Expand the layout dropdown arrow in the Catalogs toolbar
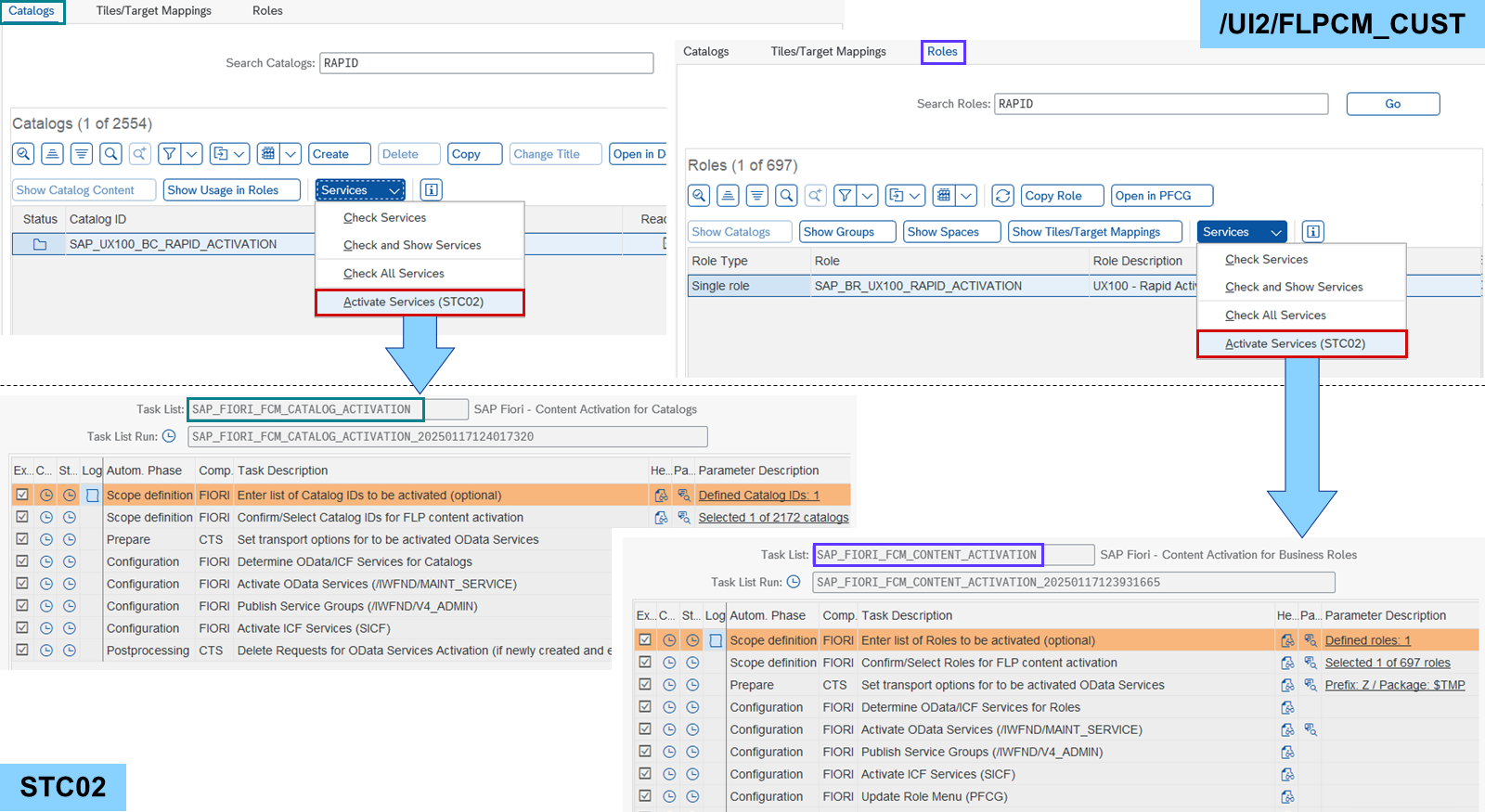The height and width of the screenshot is (812, 1485). (291, 154)
